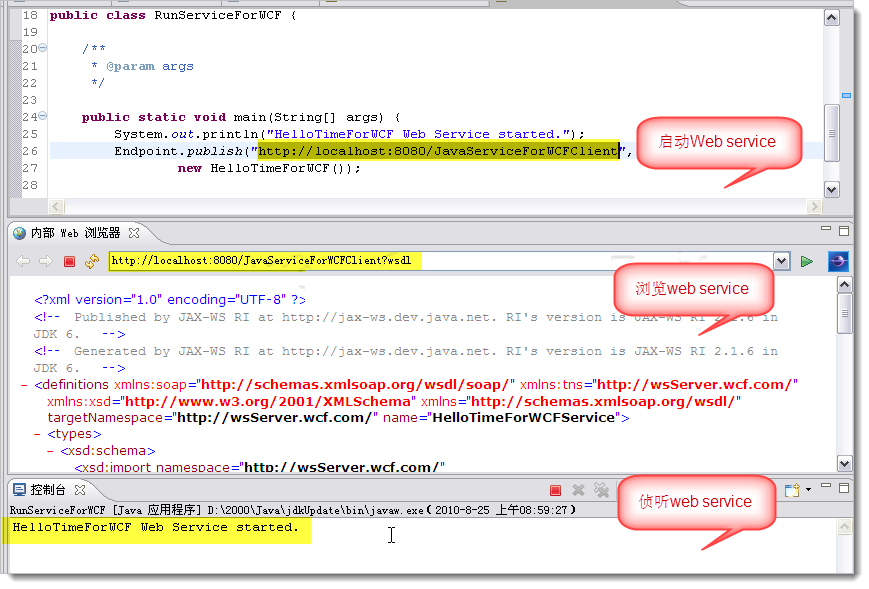Open new console view icon
Image resolution: width=869 pixels, height=589 pixels.
(792, 490)
